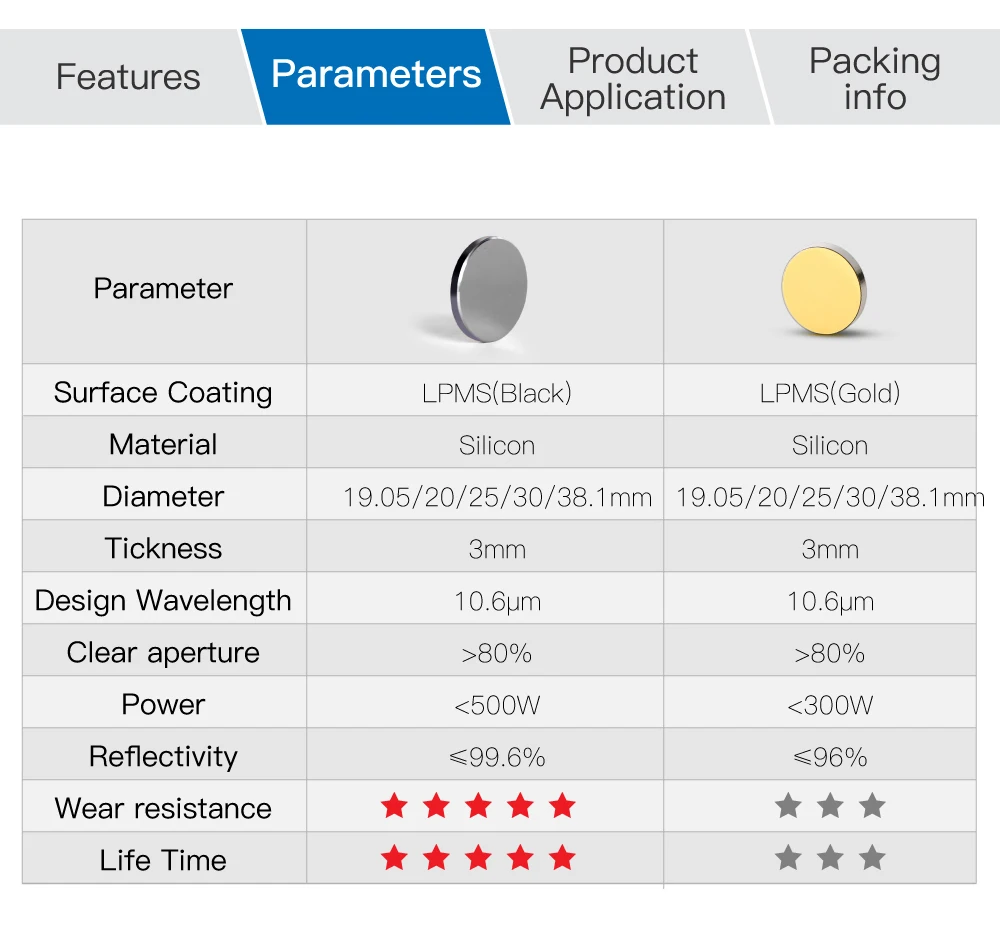
Task: Click the black LPMS mirror image
Action: [489, 290]
